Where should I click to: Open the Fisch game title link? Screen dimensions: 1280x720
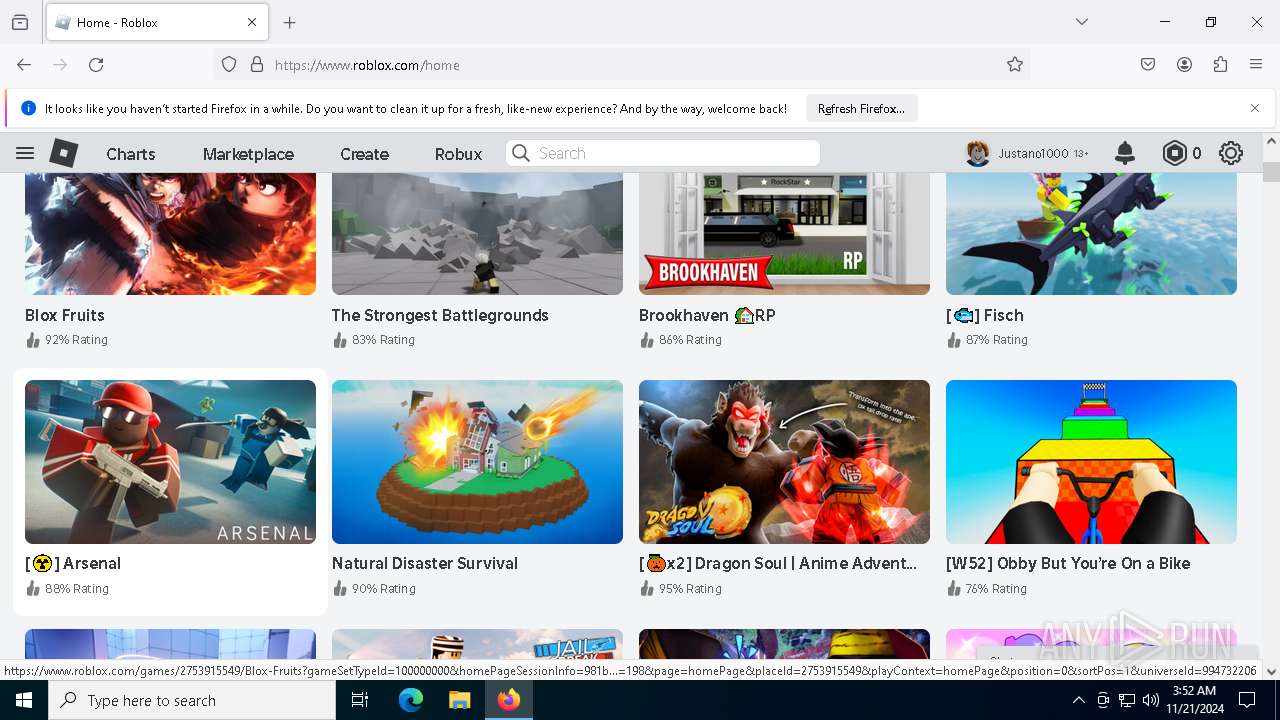985,315
